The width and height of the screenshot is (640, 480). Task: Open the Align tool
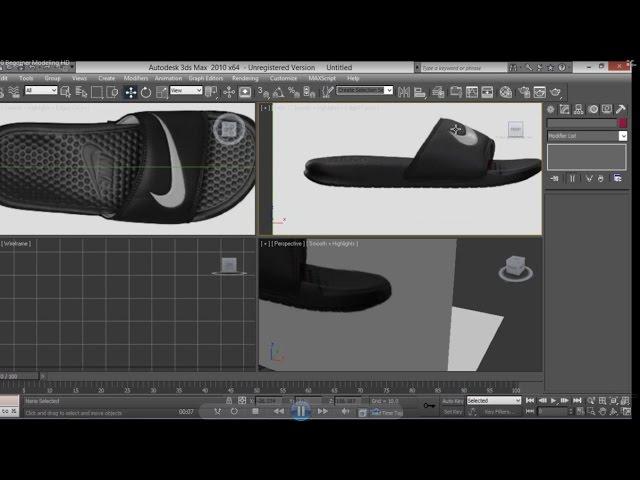pos(420,92)
